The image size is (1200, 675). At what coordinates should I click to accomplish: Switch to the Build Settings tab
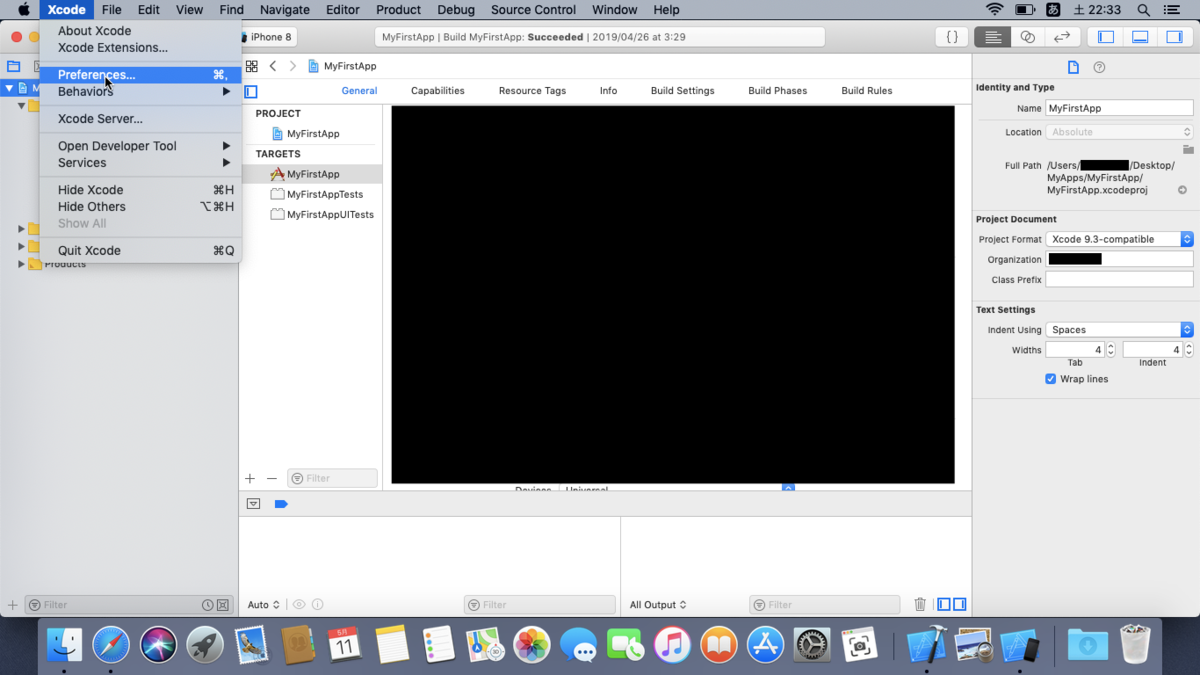pyautogui.click(x=683, y=90)
